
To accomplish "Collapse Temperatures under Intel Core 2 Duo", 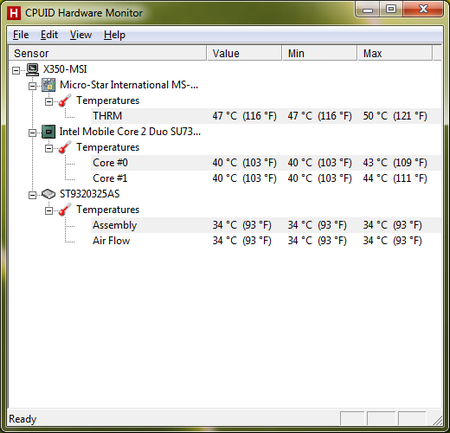I will coord(49,148).
